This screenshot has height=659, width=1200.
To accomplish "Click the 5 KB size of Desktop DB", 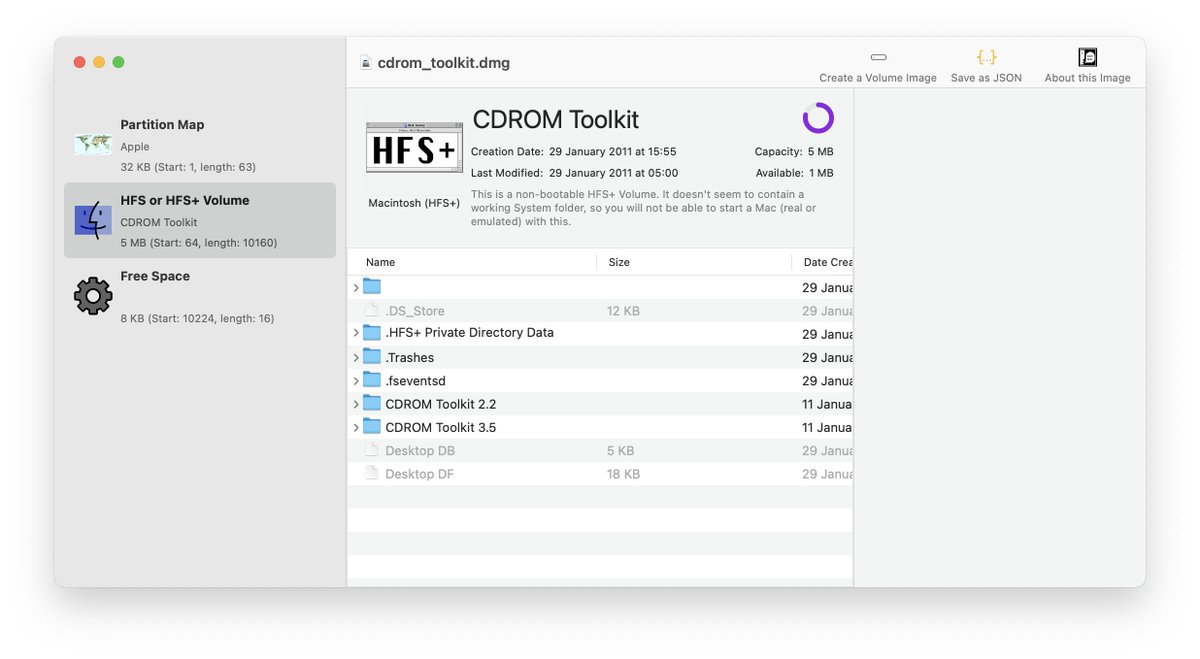I will coord(619,451).
